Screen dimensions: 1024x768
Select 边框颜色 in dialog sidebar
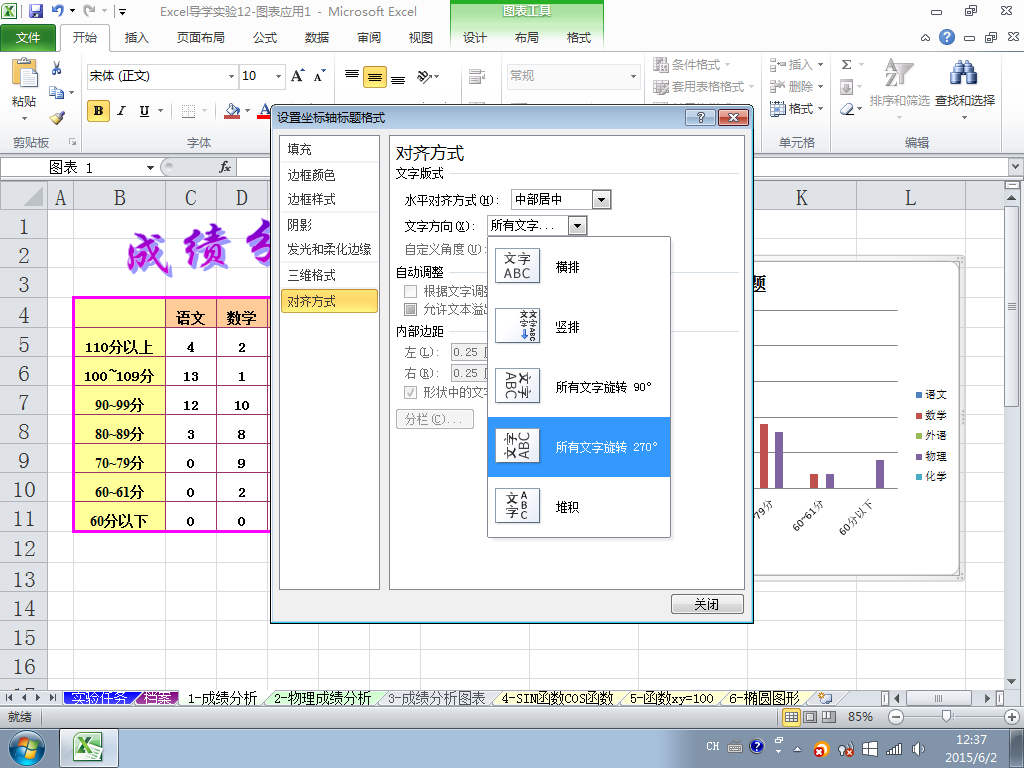312,175
